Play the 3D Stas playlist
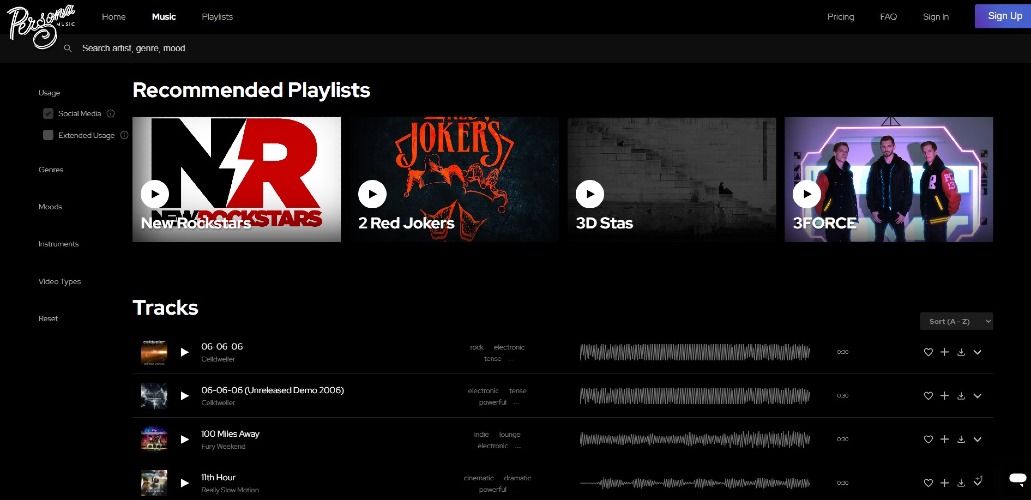This screenshot has height=500, width=1031. click(590, 194)
